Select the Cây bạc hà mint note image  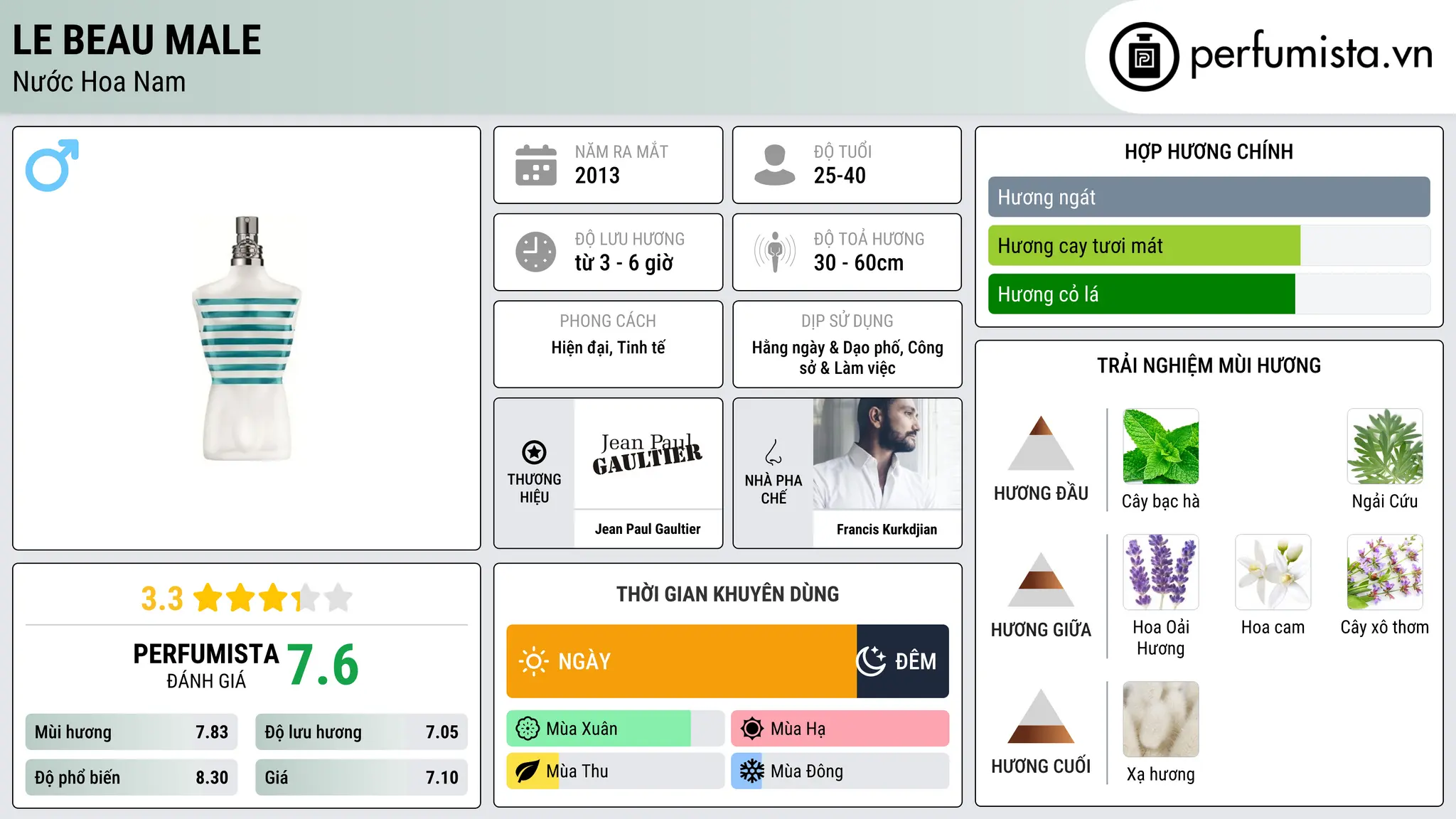click(1161, 446)
